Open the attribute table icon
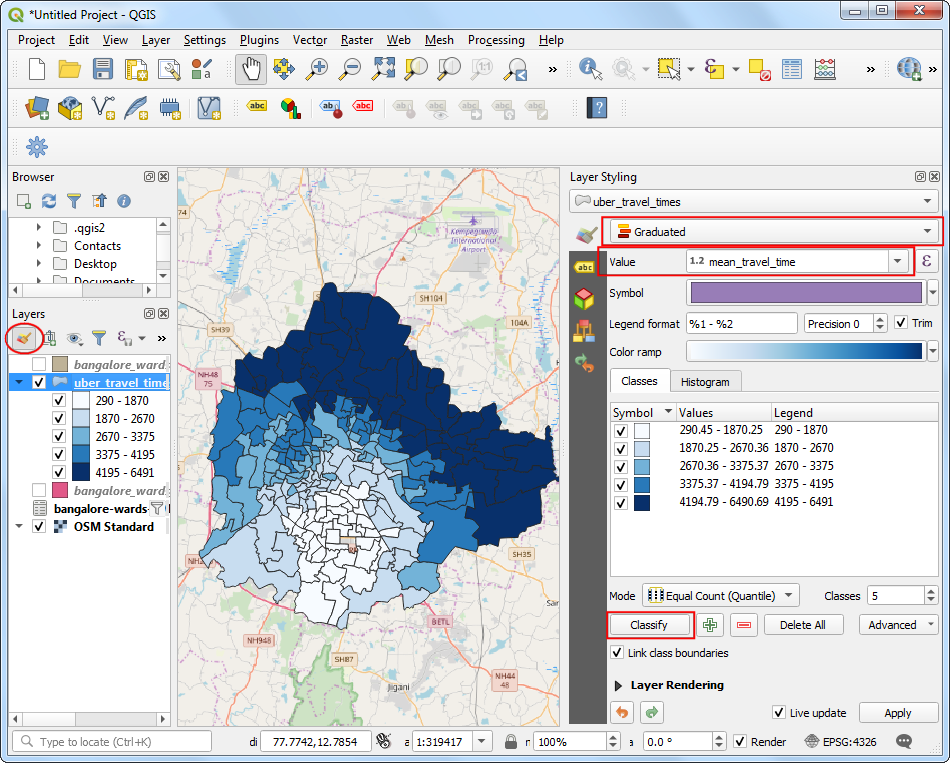The width and height of the screenshot is (950, 763). (791, 69)
